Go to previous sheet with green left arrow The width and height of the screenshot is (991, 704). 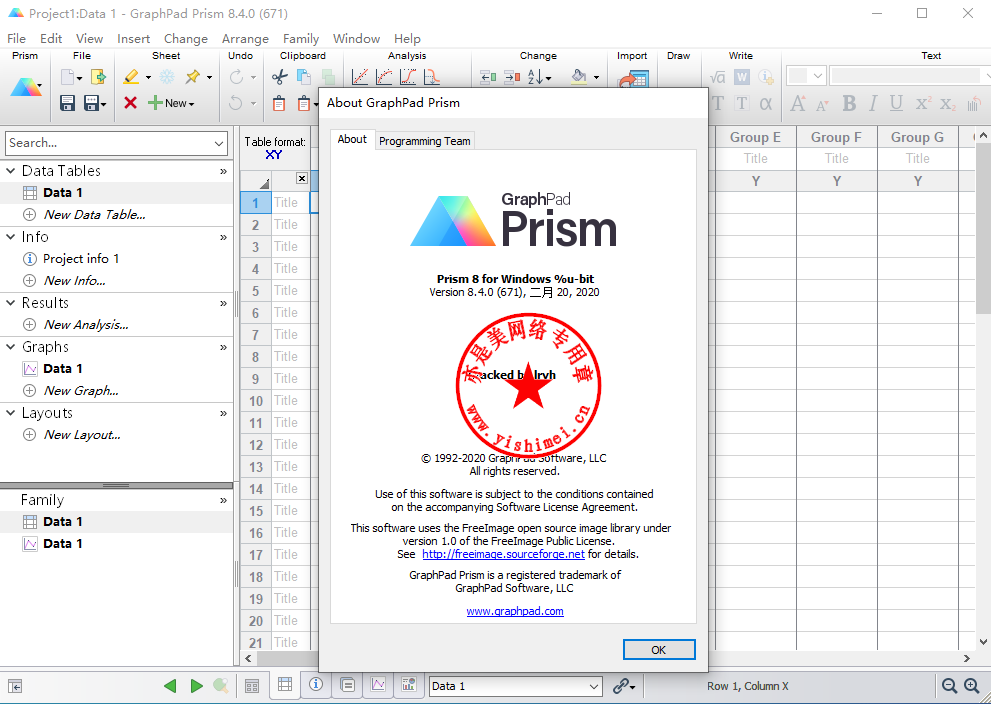[170, 686]
